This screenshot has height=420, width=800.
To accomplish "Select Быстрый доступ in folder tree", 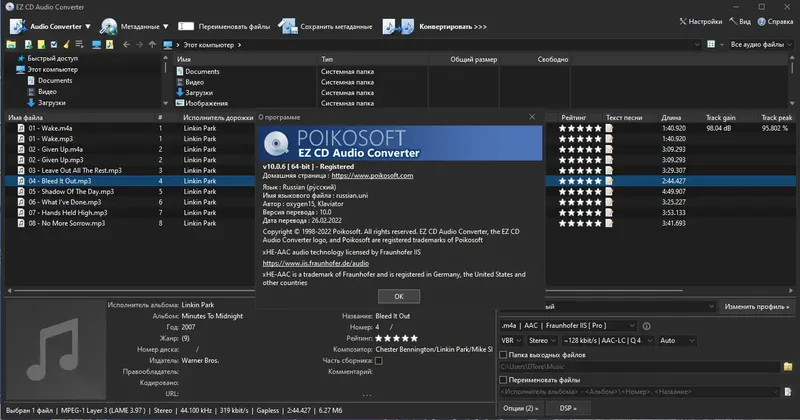I will (53, 58).
